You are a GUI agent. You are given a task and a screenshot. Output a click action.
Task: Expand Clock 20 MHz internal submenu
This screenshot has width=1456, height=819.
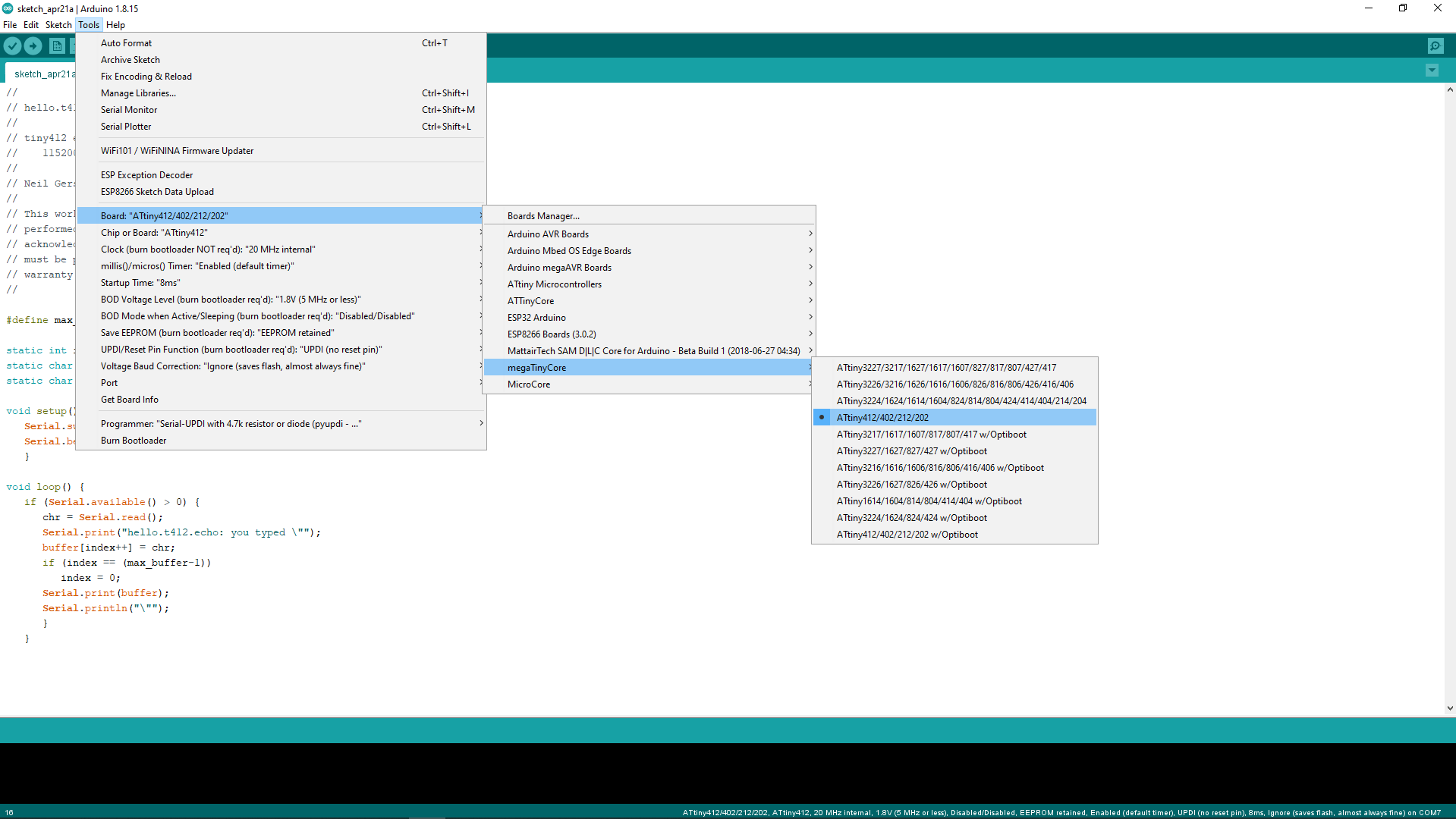point(281,249)
